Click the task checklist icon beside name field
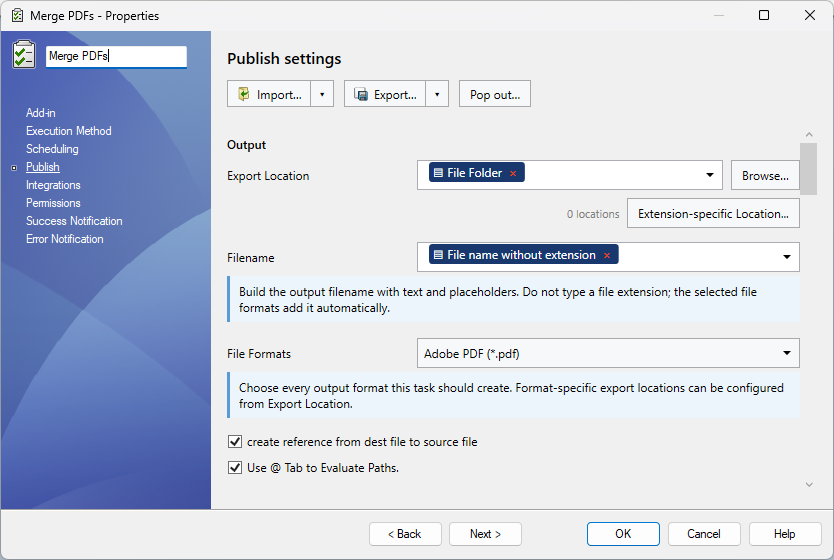 tap(24, 55)
